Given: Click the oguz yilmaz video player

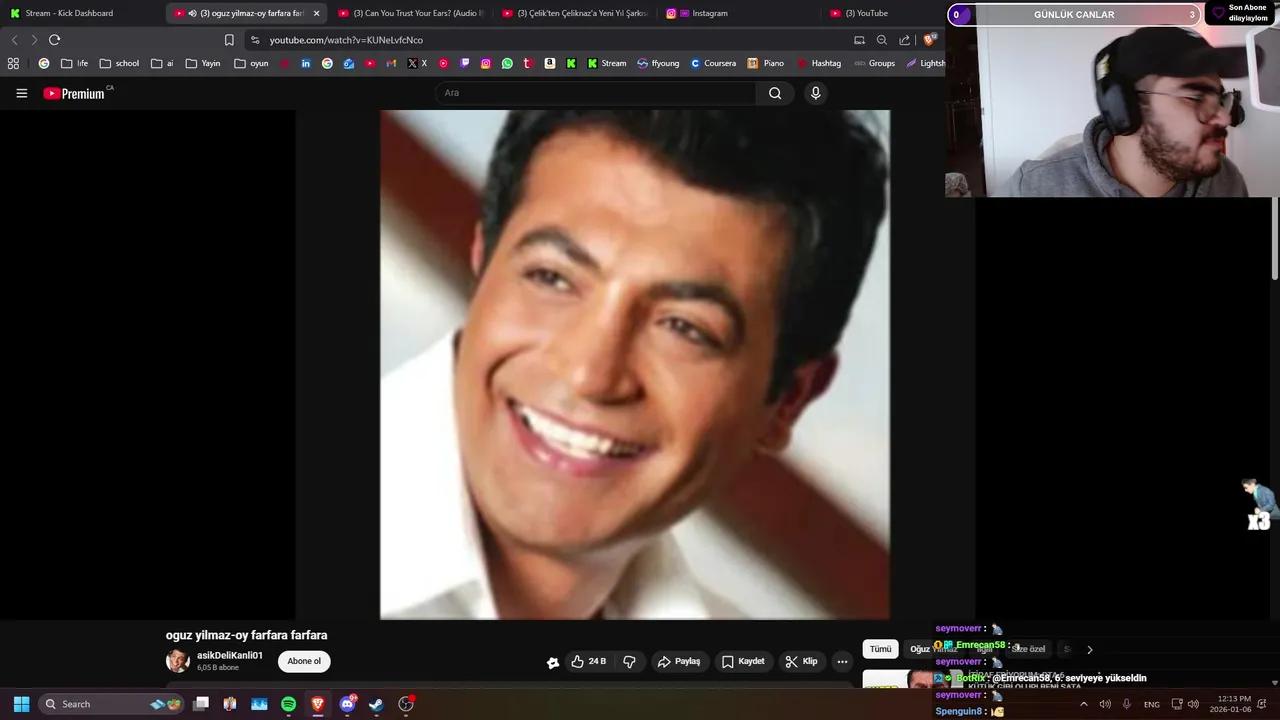Looking at the screenshot, I should click(x=635, y=365).
